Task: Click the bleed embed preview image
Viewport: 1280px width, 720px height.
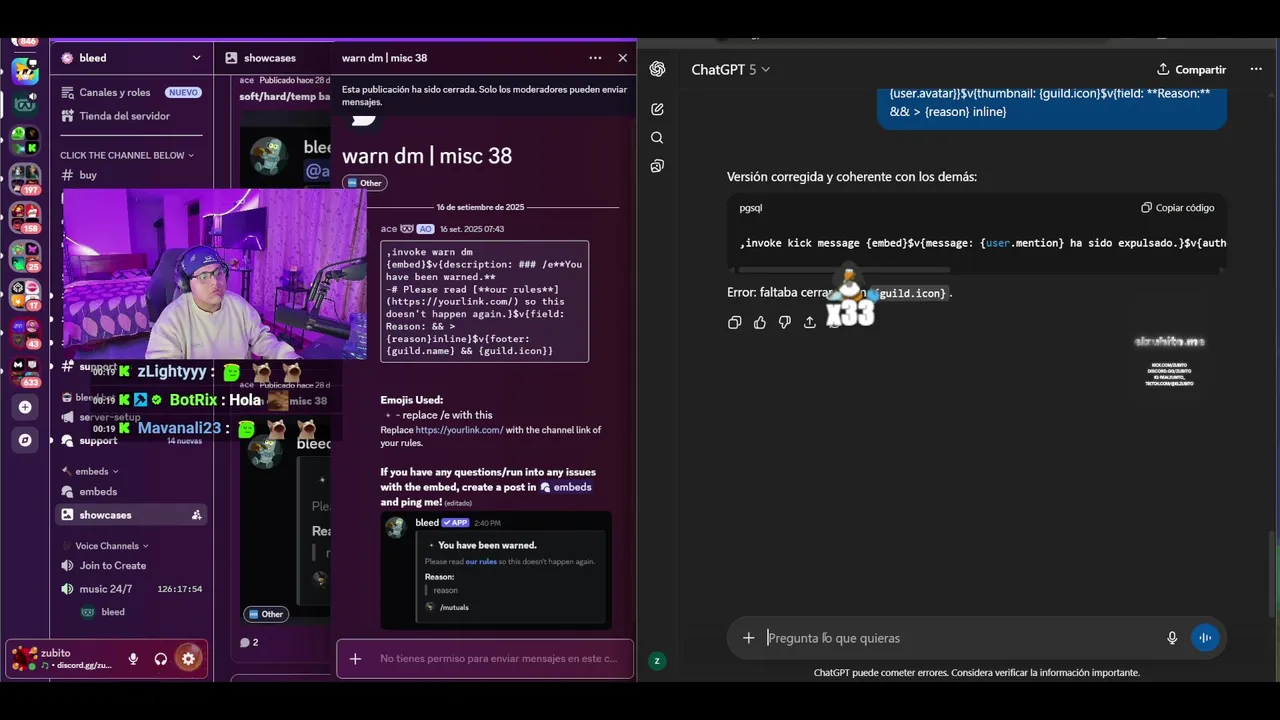Action: 496,571
